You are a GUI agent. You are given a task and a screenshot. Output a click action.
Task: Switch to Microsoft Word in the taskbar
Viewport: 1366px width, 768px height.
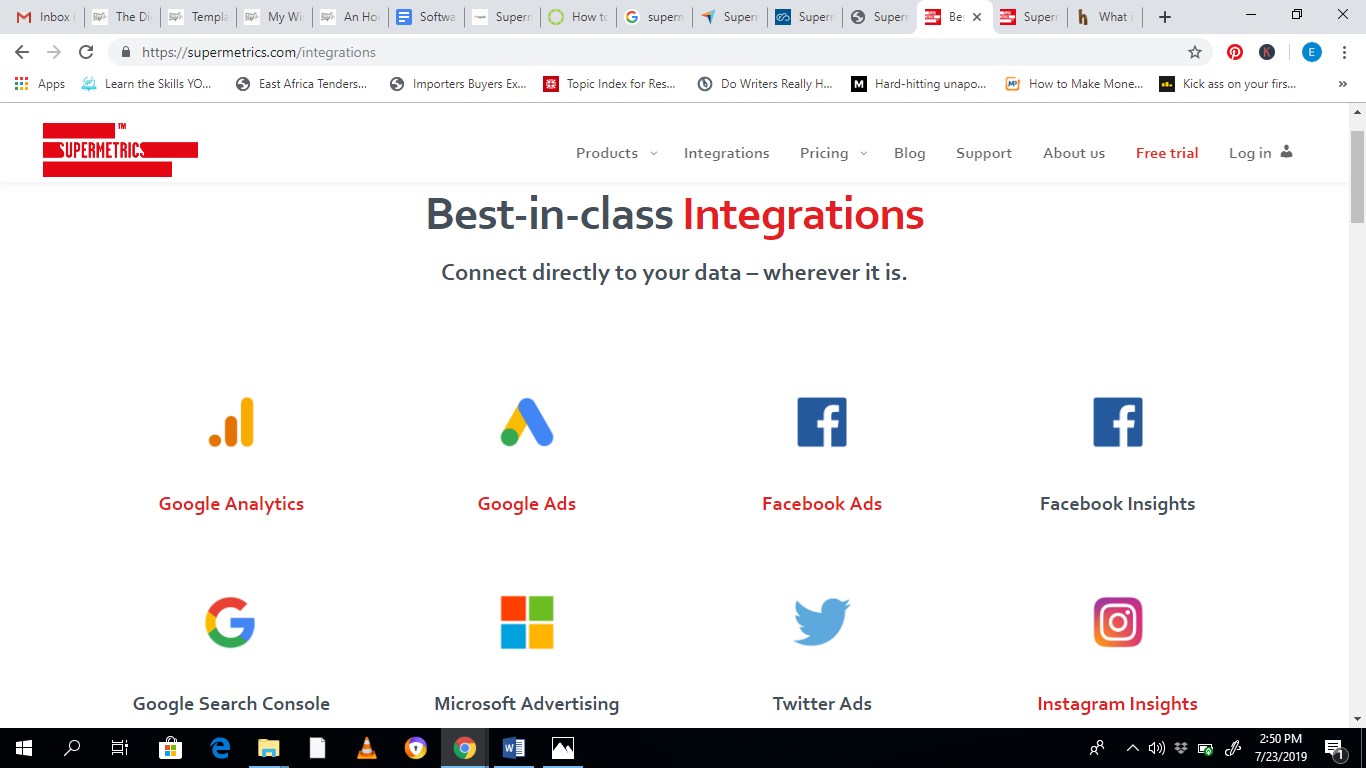(514, 748)
